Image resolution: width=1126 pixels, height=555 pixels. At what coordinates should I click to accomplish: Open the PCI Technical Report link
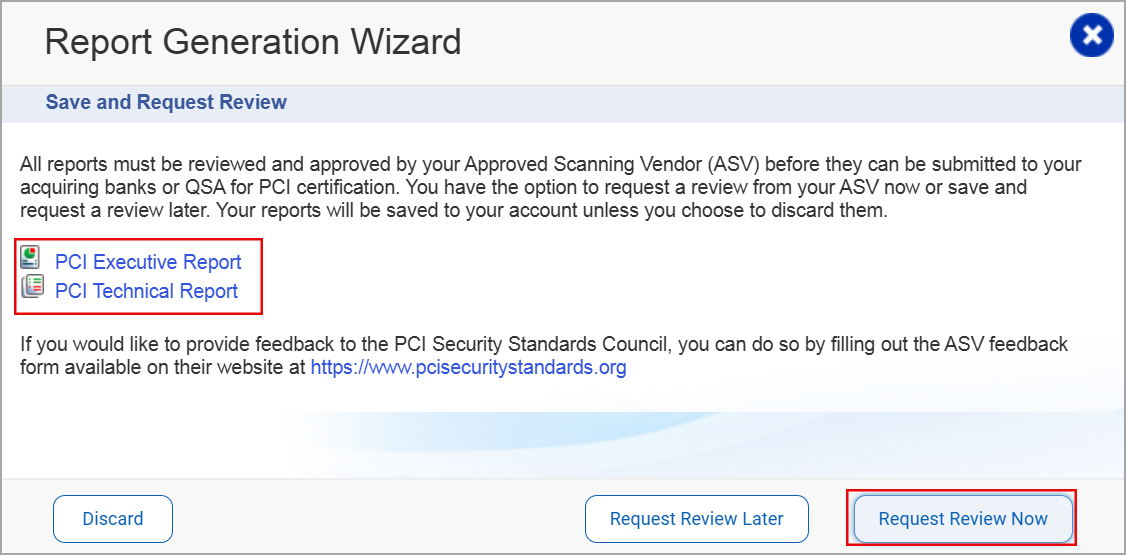[146, 291]
